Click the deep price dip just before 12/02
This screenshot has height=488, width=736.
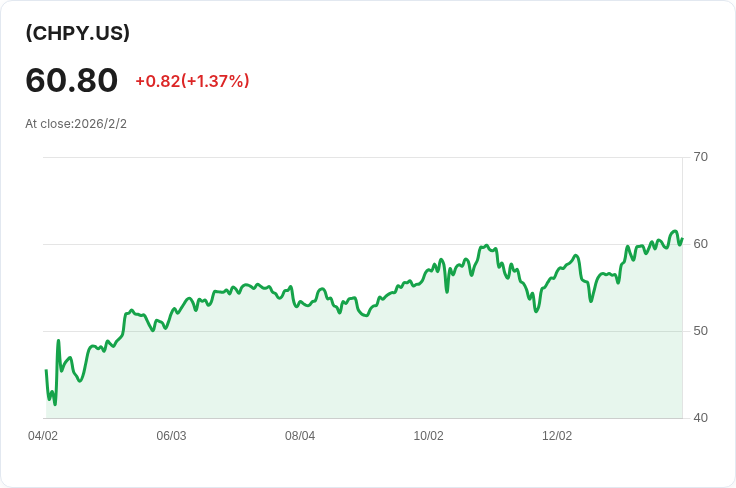tap(536, 311)
